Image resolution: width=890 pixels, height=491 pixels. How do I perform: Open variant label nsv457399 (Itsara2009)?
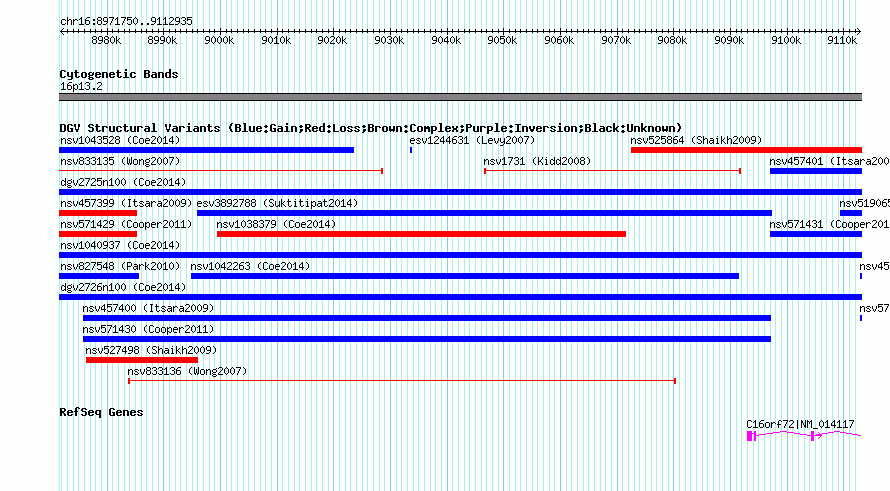126,203
